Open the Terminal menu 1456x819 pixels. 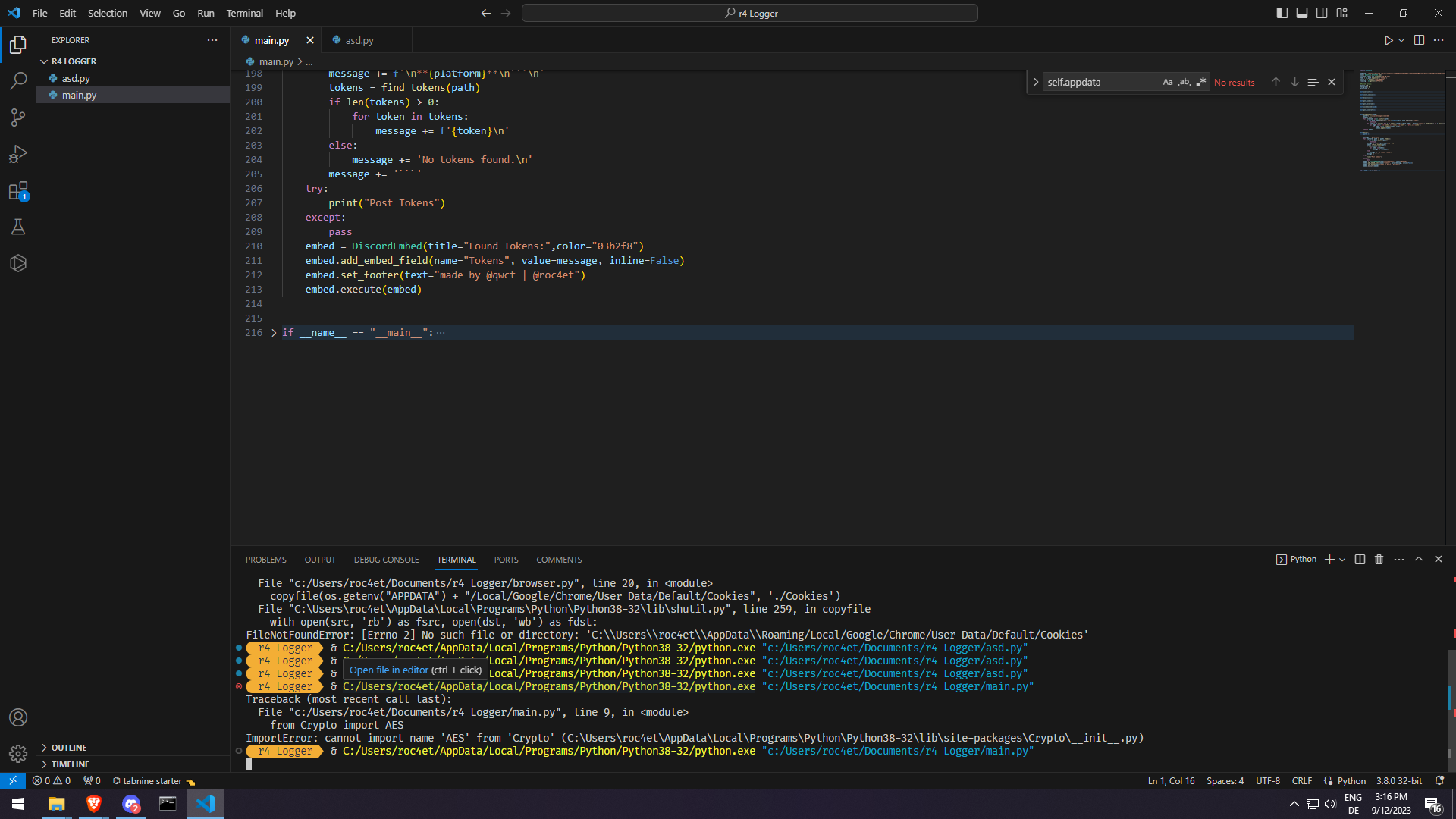point(244,13)
